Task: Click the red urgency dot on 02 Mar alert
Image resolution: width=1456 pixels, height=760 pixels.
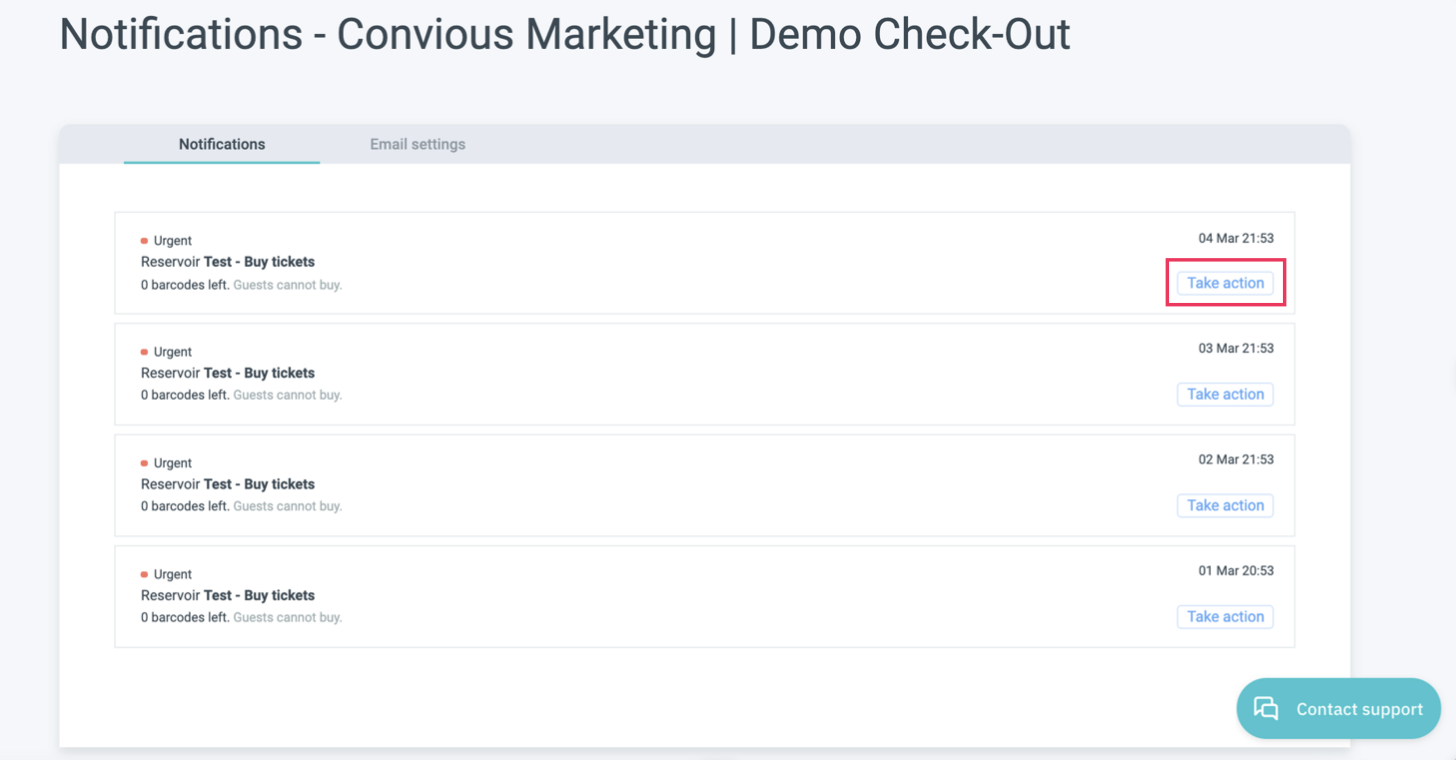Action: tap(144, 463)
